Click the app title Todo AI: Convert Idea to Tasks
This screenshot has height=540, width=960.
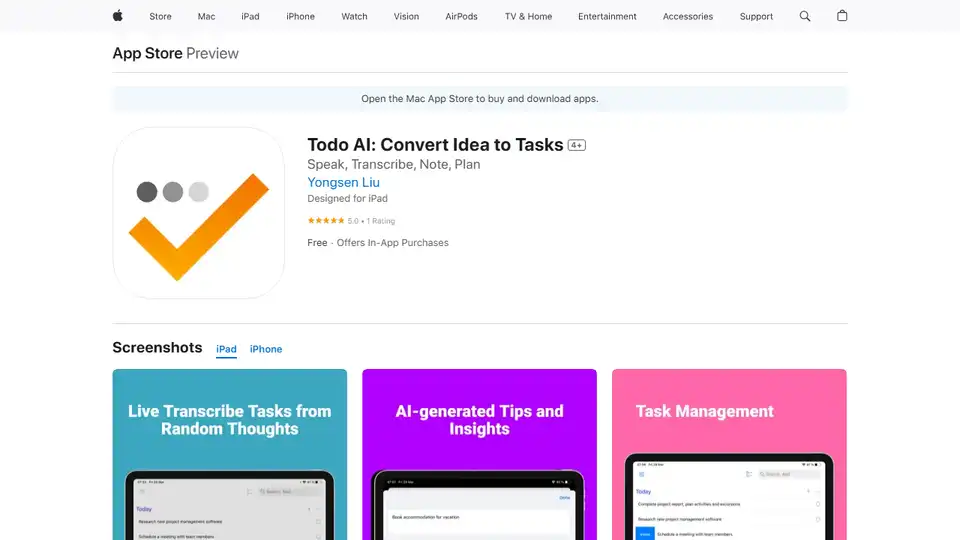pyautogui.click(x=435, y=144)
